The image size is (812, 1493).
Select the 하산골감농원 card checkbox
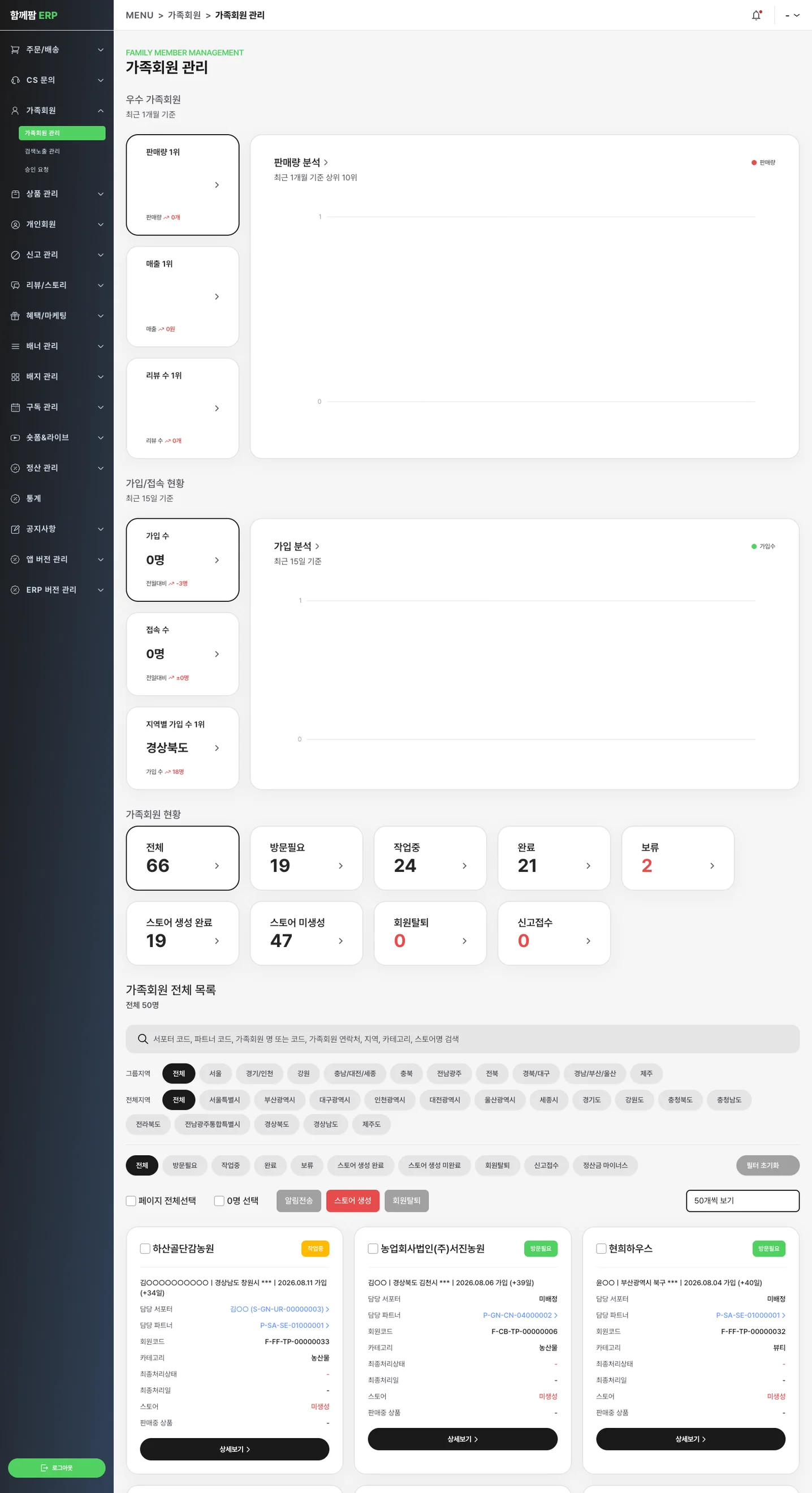coord(145,1249)
